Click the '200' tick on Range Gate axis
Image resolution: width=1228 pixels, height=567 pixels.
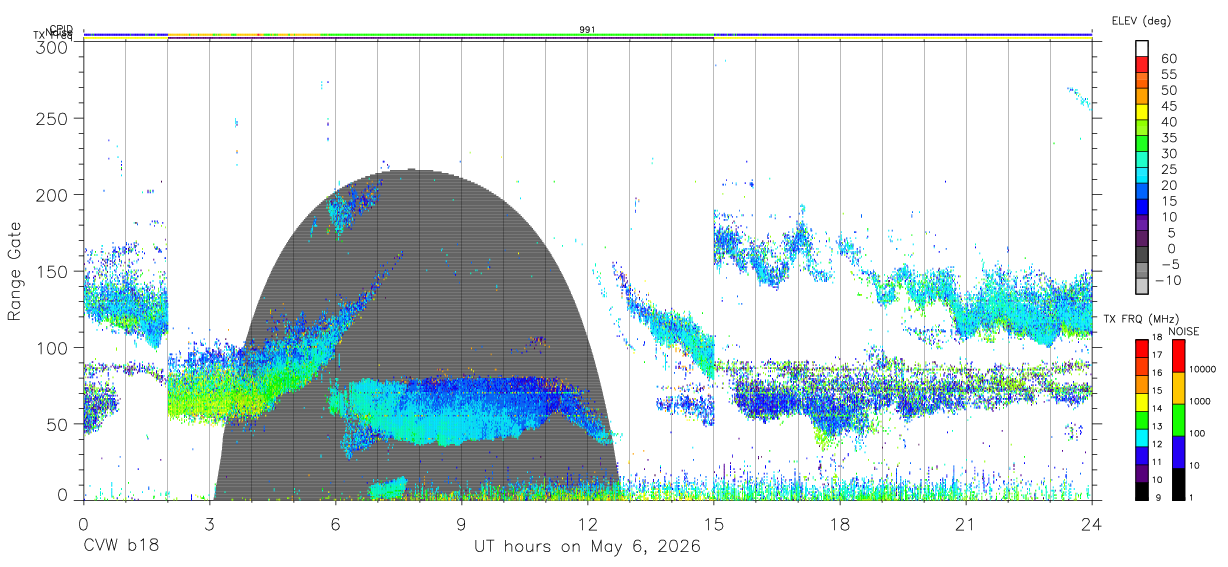click(x=54, y=194)
